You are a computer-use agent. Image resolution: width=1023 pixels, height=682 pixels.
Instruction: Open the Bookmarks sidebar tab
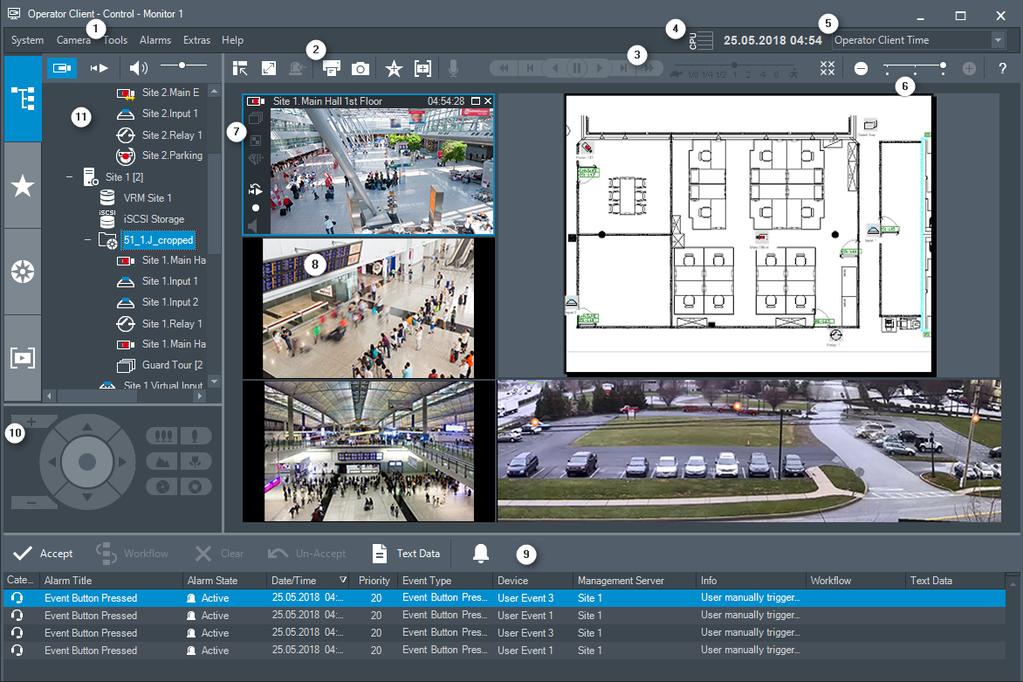[x=23, y=271]
